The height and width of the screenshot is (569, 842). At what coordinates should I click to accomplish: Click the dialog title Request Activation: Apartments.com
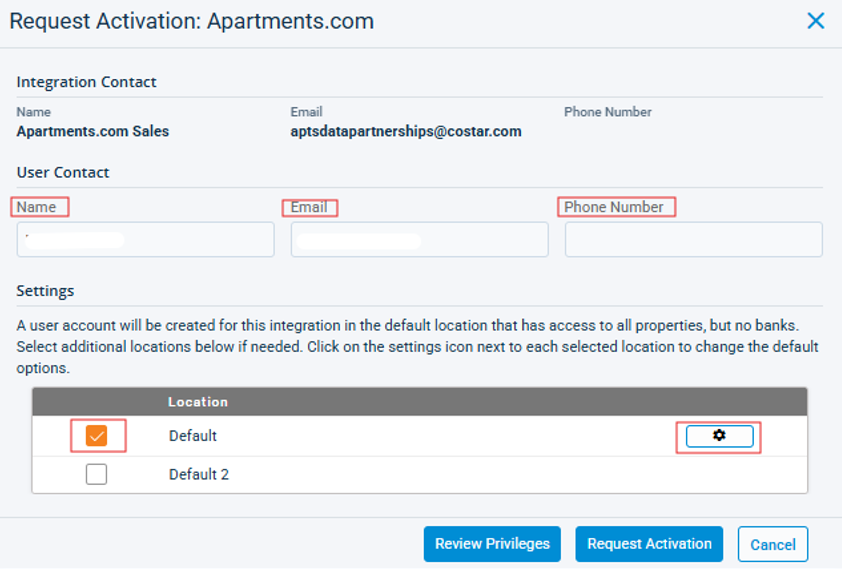tap(191, 21)
